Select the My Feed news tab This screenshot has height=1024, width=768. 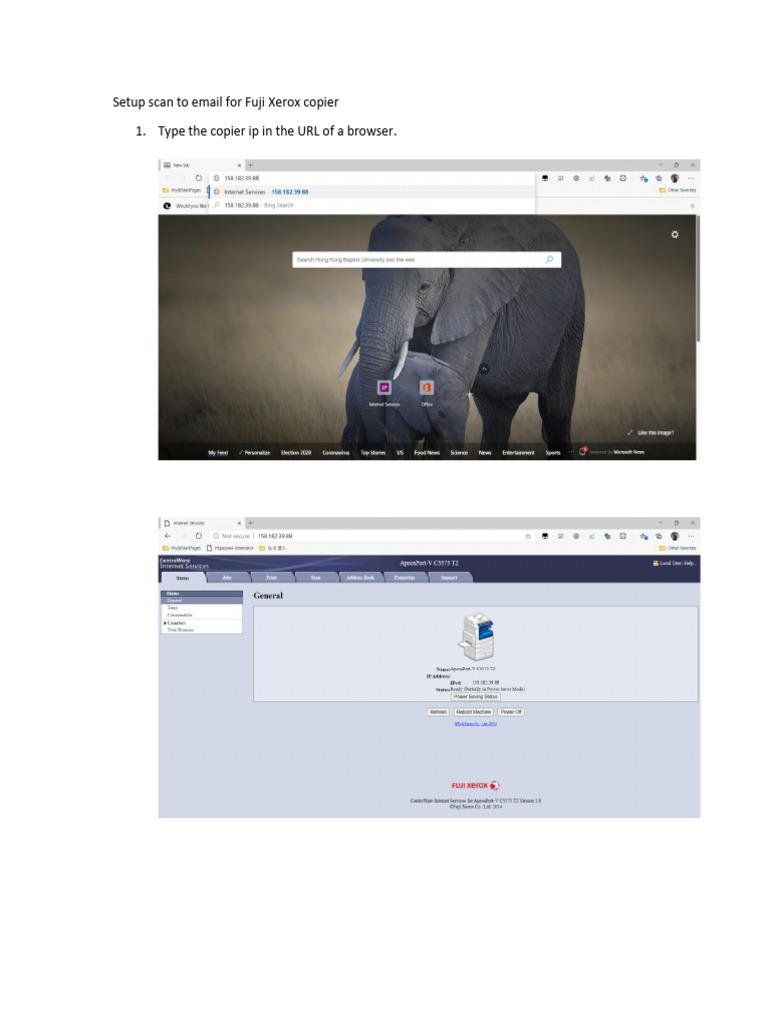217,453
